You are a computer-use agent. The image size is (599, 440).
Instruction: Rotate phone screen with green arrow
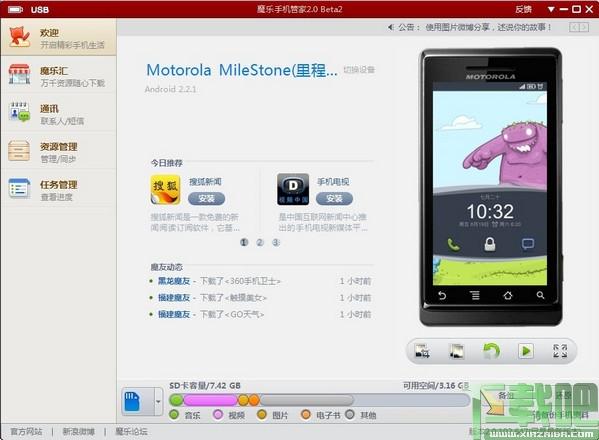[x=491, y=351]
